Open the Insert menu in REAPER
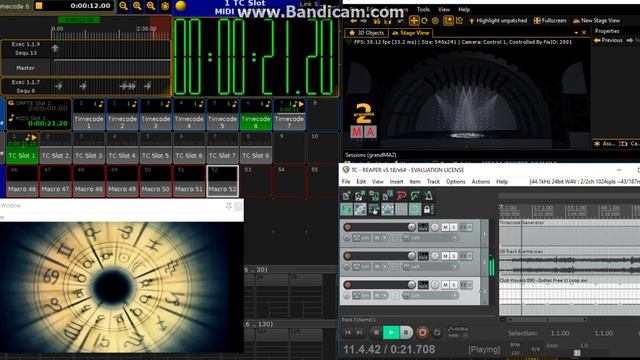 [396, 182]
